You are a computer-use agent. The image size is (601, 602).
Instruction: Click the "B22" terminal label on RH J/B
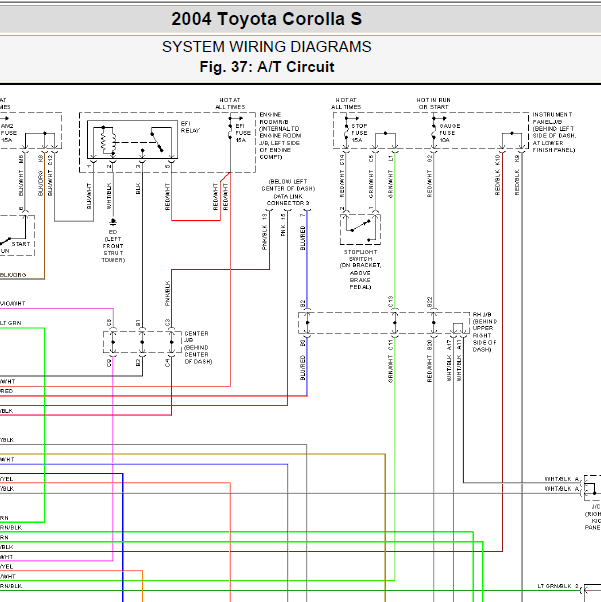click(x=430, y=302)
